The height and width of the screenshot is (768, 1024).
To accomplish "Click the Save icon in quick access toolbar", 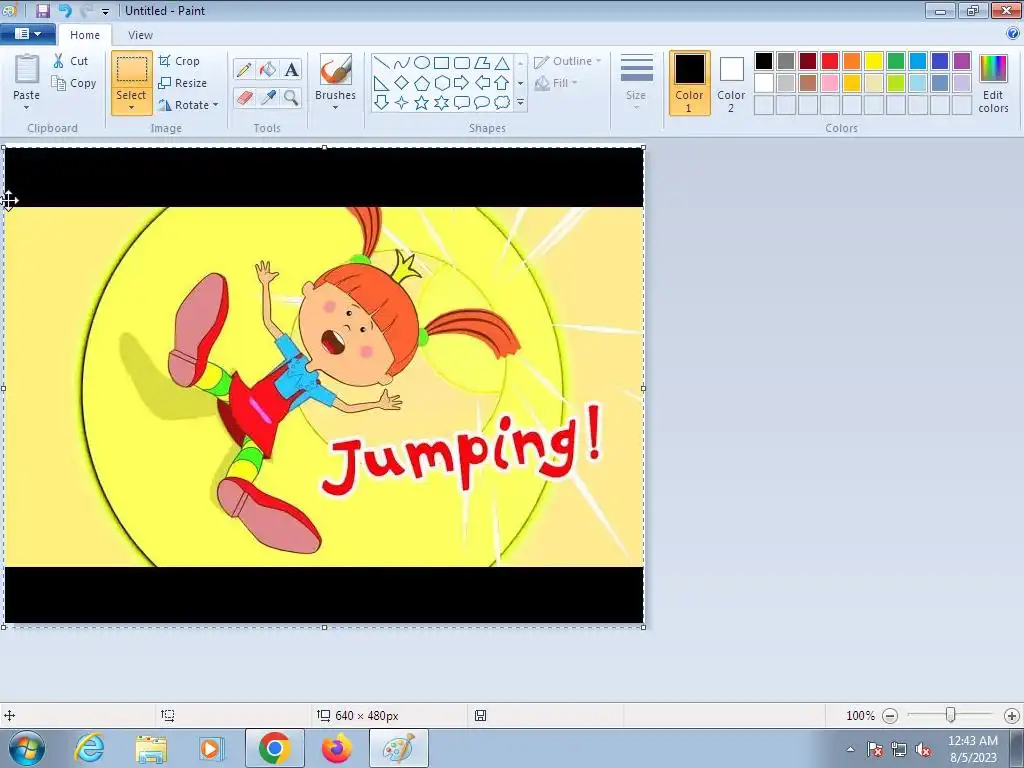I will pyautogui.click(x=42, y=10).
